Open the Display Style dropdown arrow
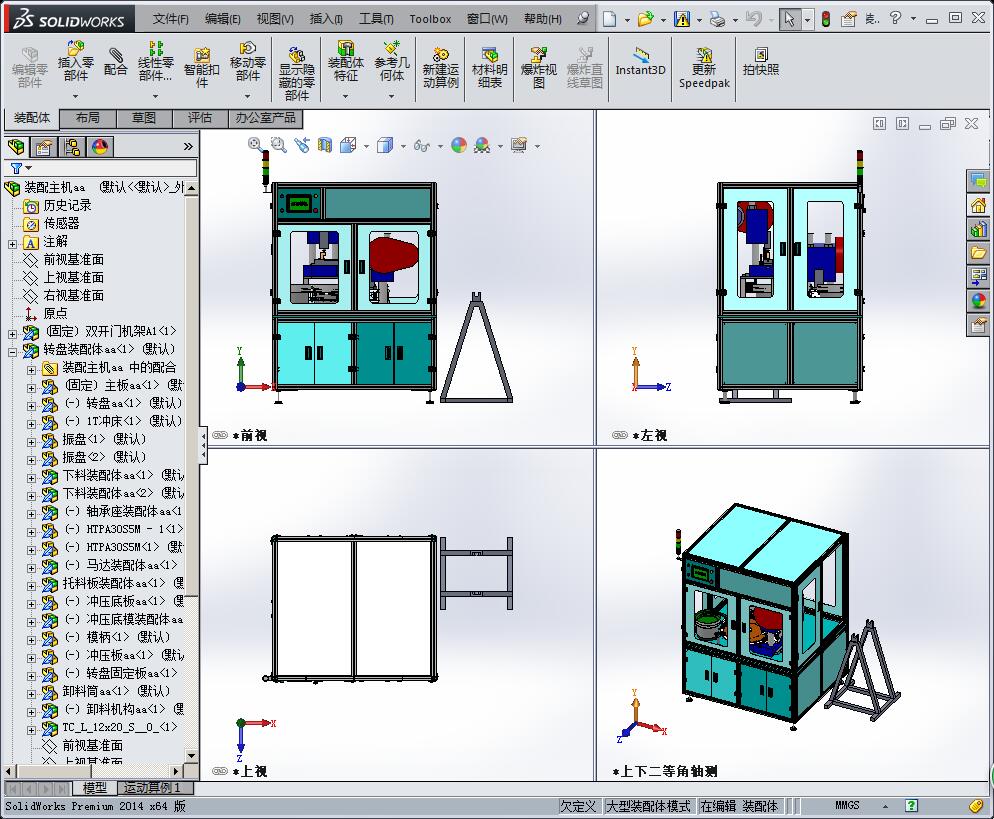This screenshot has height=819, width=994. click(403, 146)
